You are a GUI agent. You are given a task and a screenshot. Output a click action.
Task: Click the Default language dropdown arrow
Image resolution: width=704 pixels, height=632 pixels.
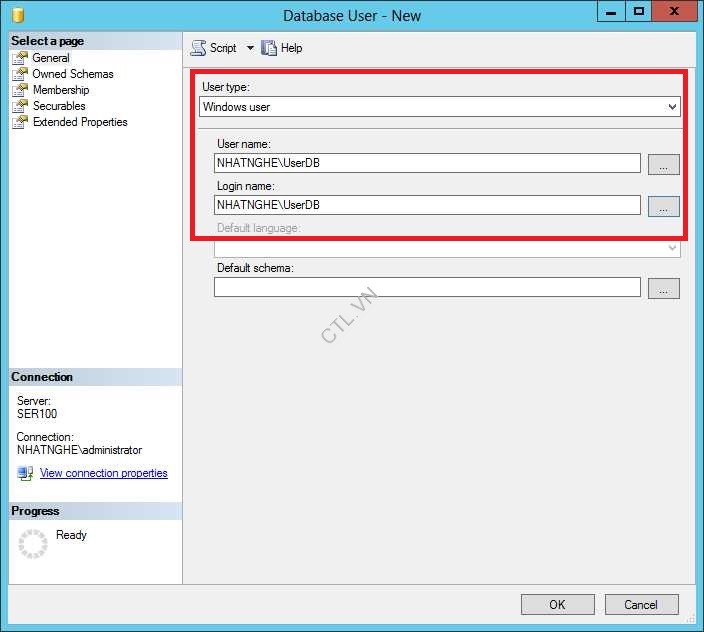tap(672, 248)
